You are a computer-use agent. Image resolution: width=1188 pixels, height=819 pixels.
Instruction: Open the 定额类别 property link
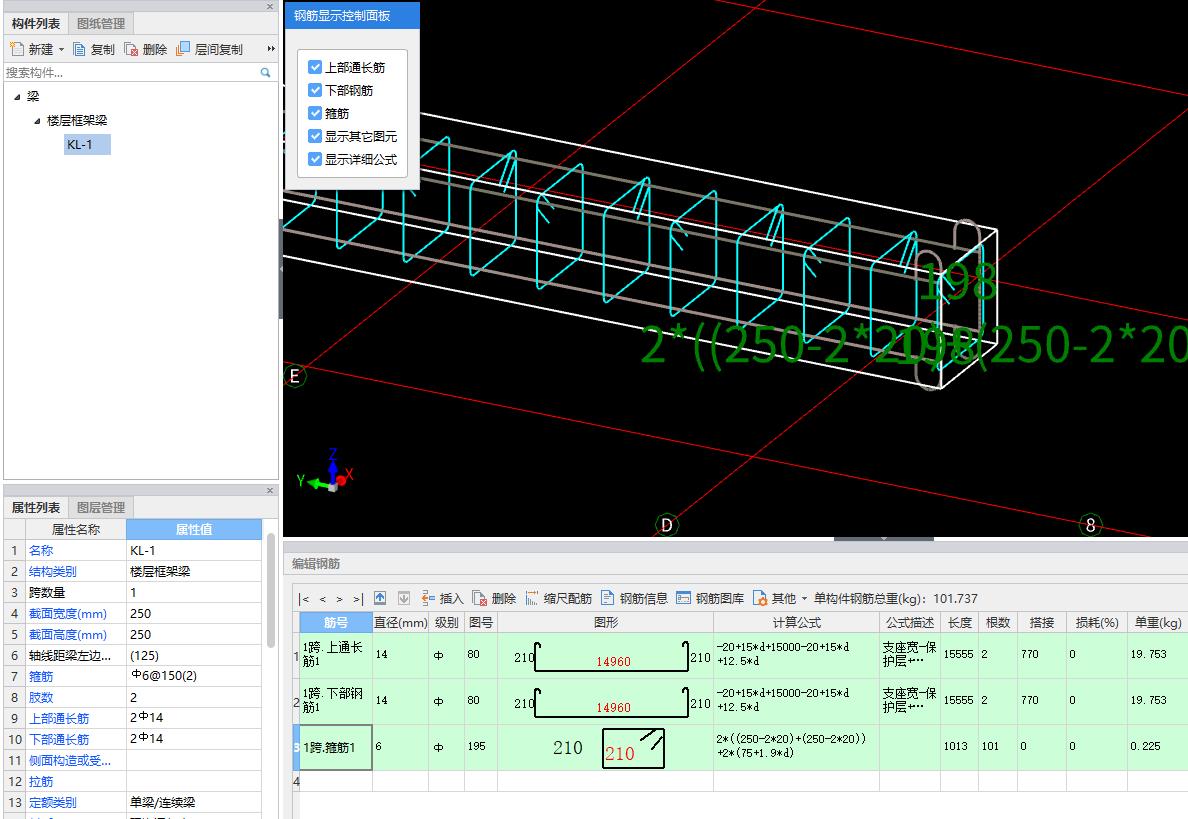pyautogui.click(x=53, y=802)
